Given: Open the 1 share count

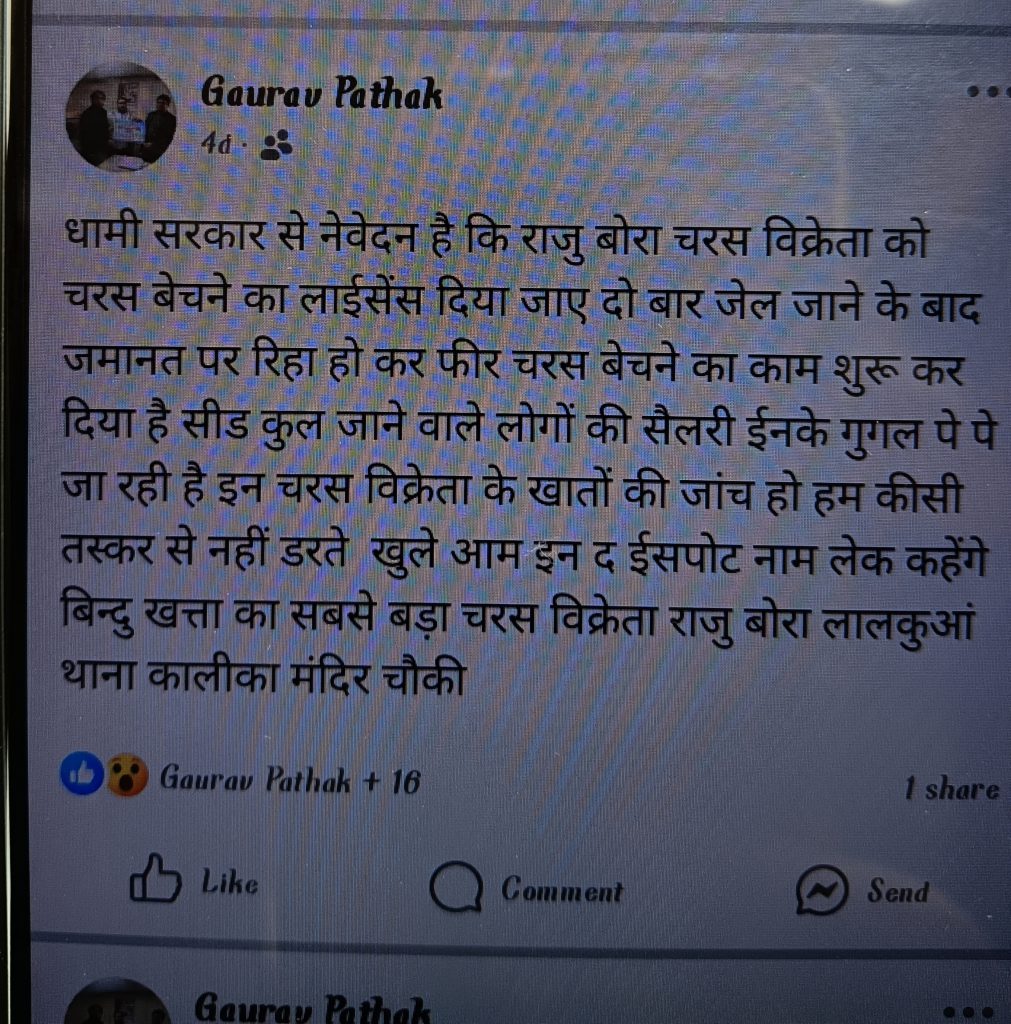Looking at the screenshot, I should click(x=952, y=788).
